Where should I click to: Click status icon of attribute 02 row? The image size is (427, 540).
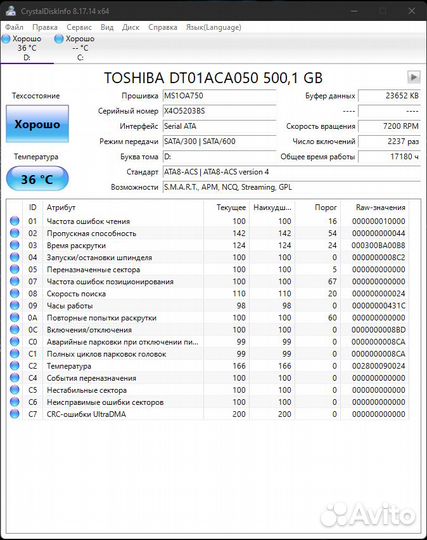(14, 233)
